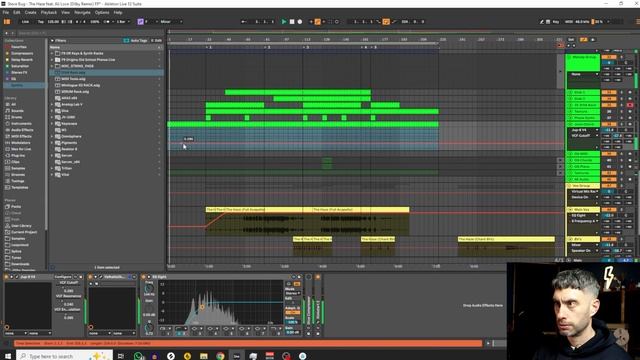Open the Navigate menu
This screenshot has height=360, width=640.
click(82, 13)
